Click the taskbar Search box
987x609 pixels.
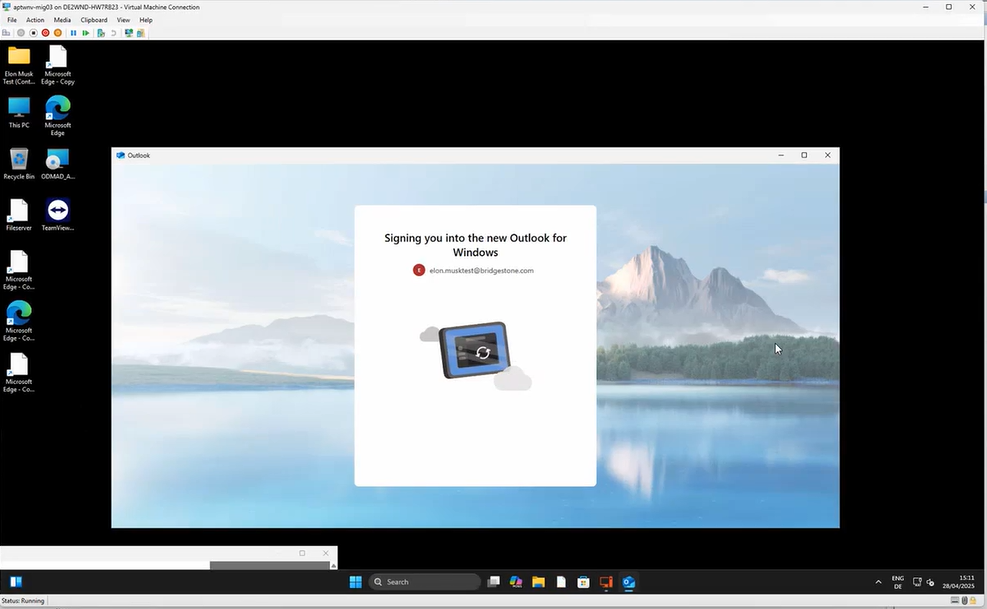pos(424,582)
